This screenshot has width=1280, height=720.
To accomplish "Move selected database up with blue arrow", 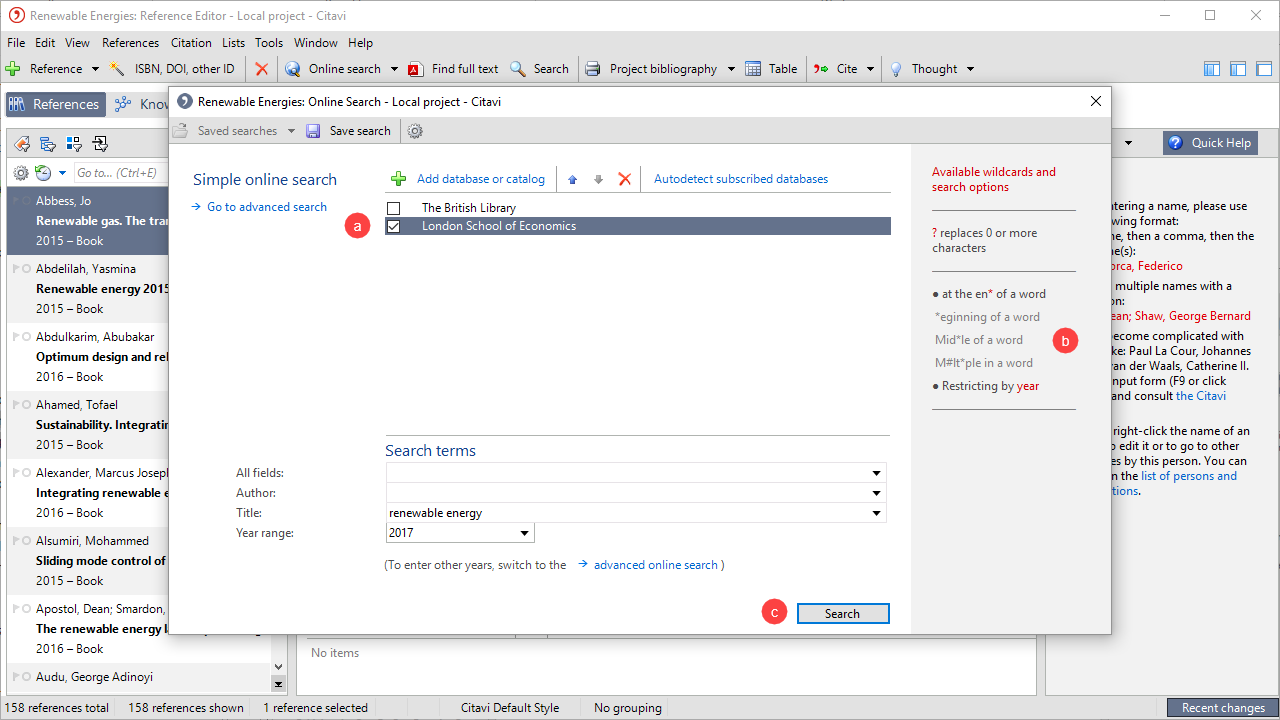I will pos(573,179).
